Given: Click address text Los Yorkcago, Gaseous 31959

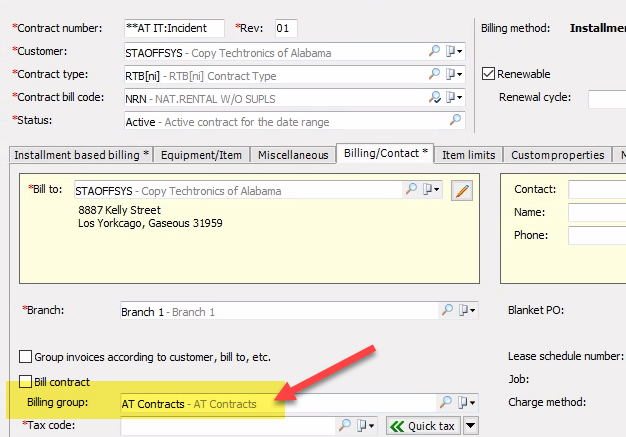Looking at the screenshot, I should coord(150,223).
